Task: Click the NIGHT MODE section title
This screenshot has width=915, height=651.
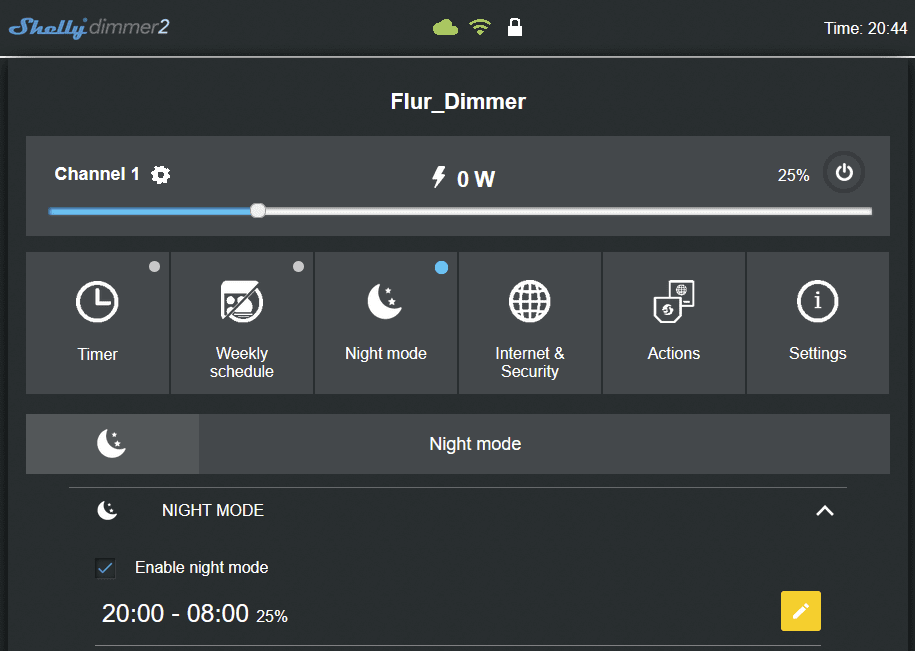Action: pyautogui.click(x=213, y=511)
